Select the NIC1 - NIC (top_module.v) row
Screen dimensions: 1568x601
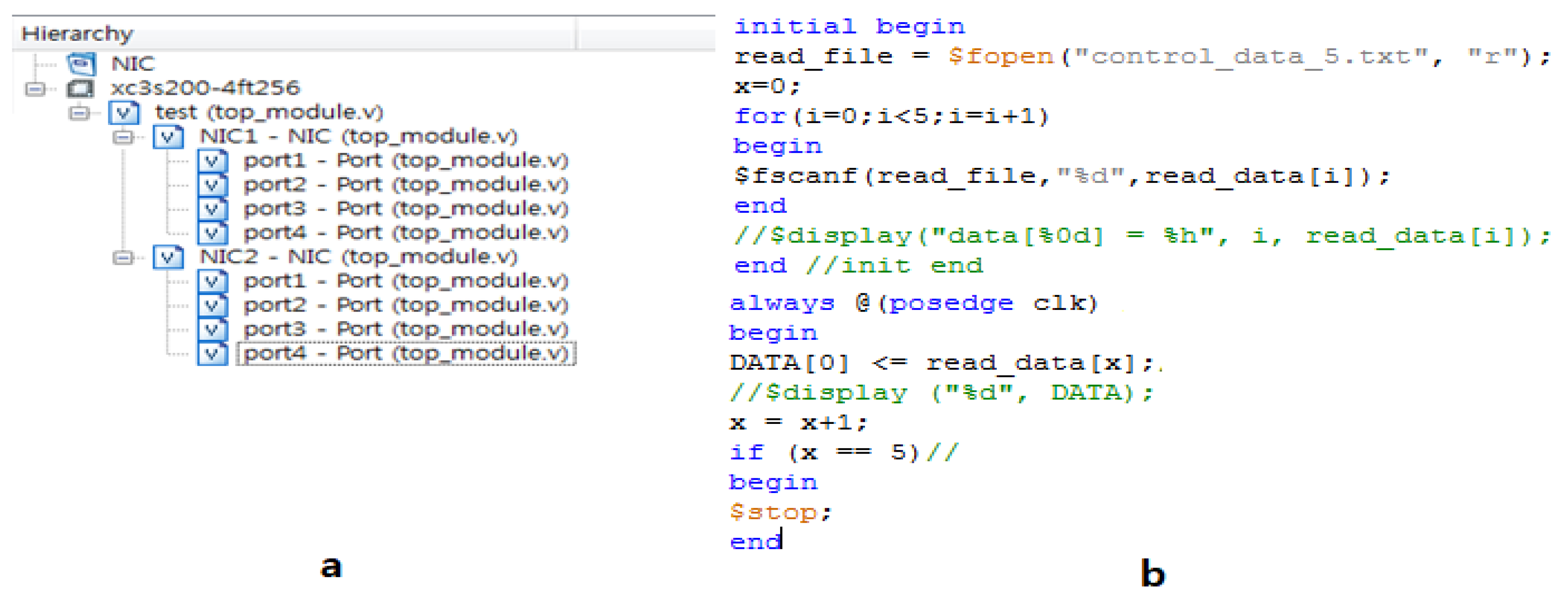point(359,136)
